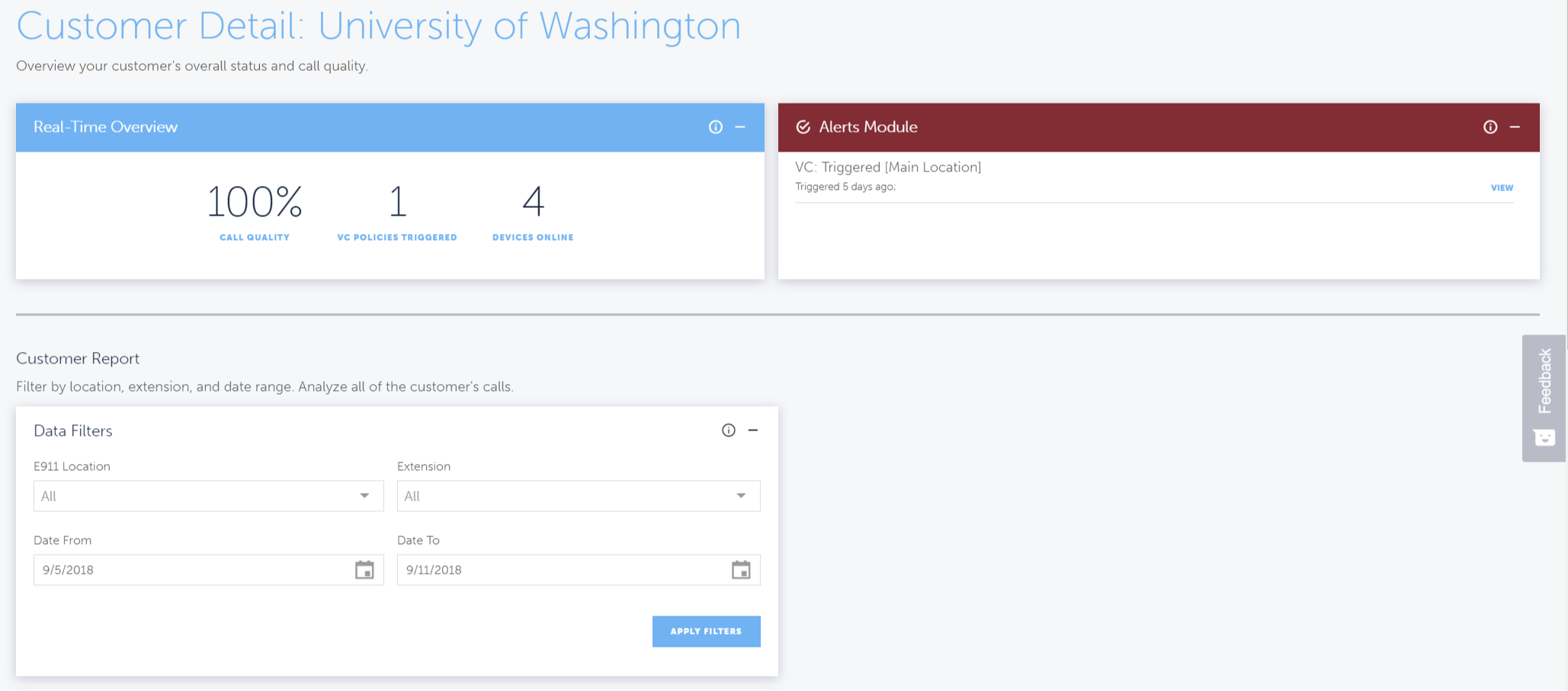1568x691 pixels.
Task: Open the Feedback side tab
Action: pos(1544,398)
